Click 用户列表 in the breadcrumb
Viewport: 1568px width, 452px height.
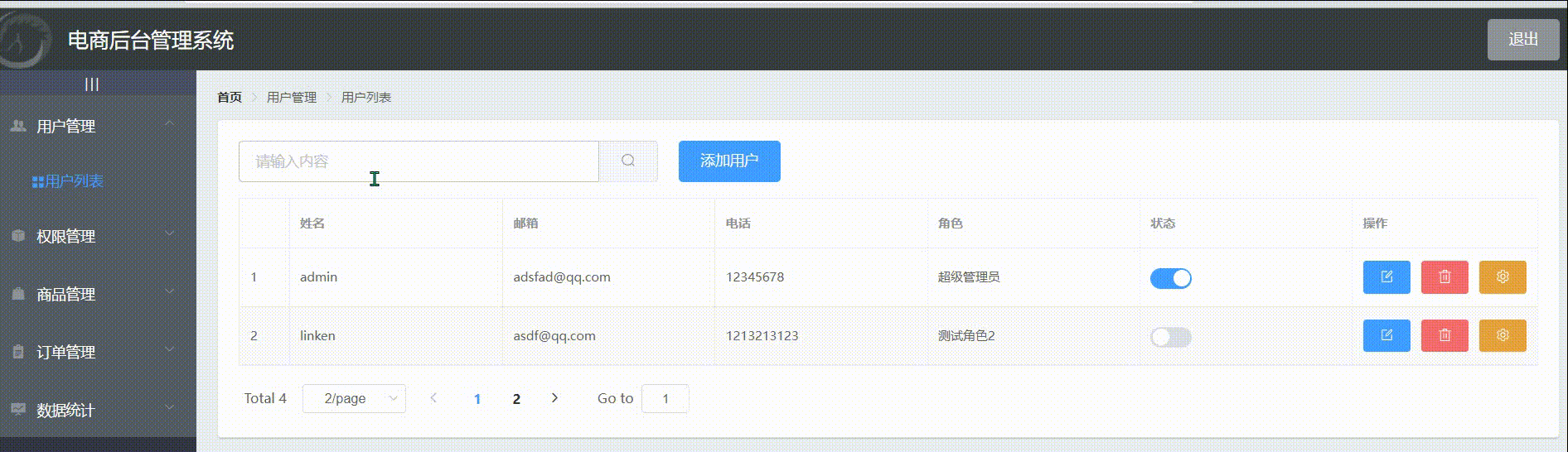click(x=366, y=97)
